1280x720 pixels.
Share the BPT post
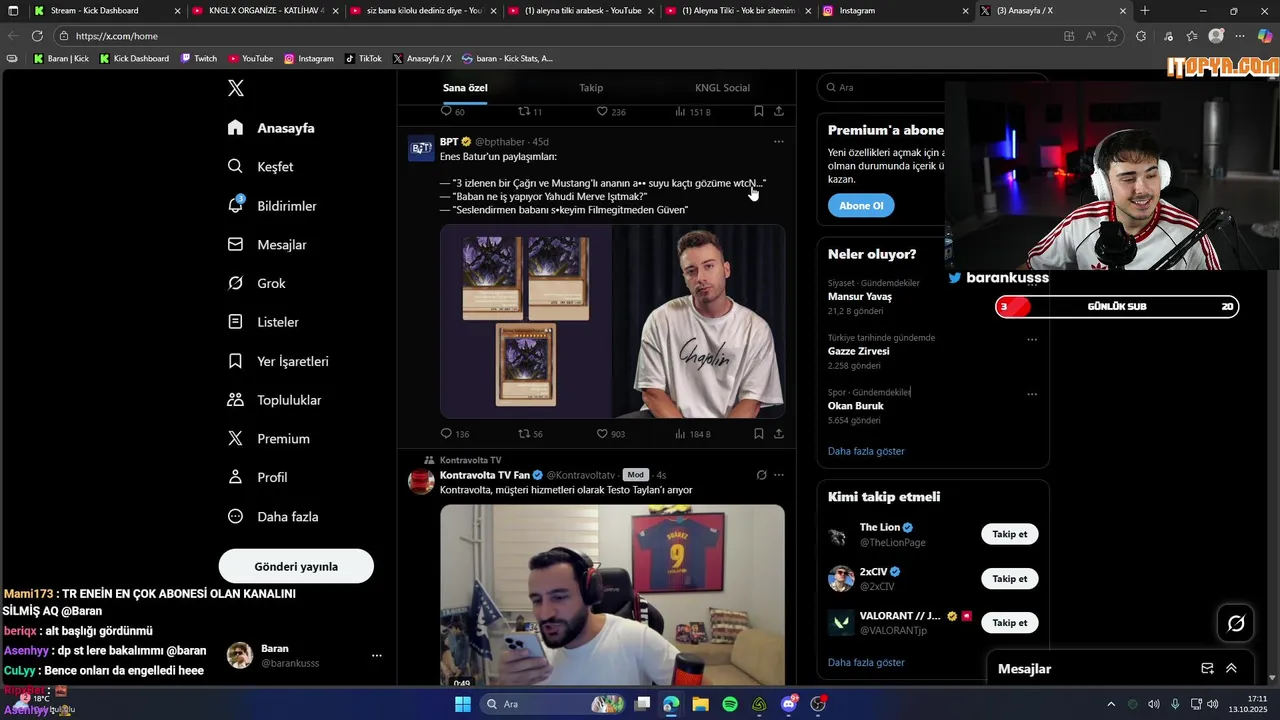(778, 434)
